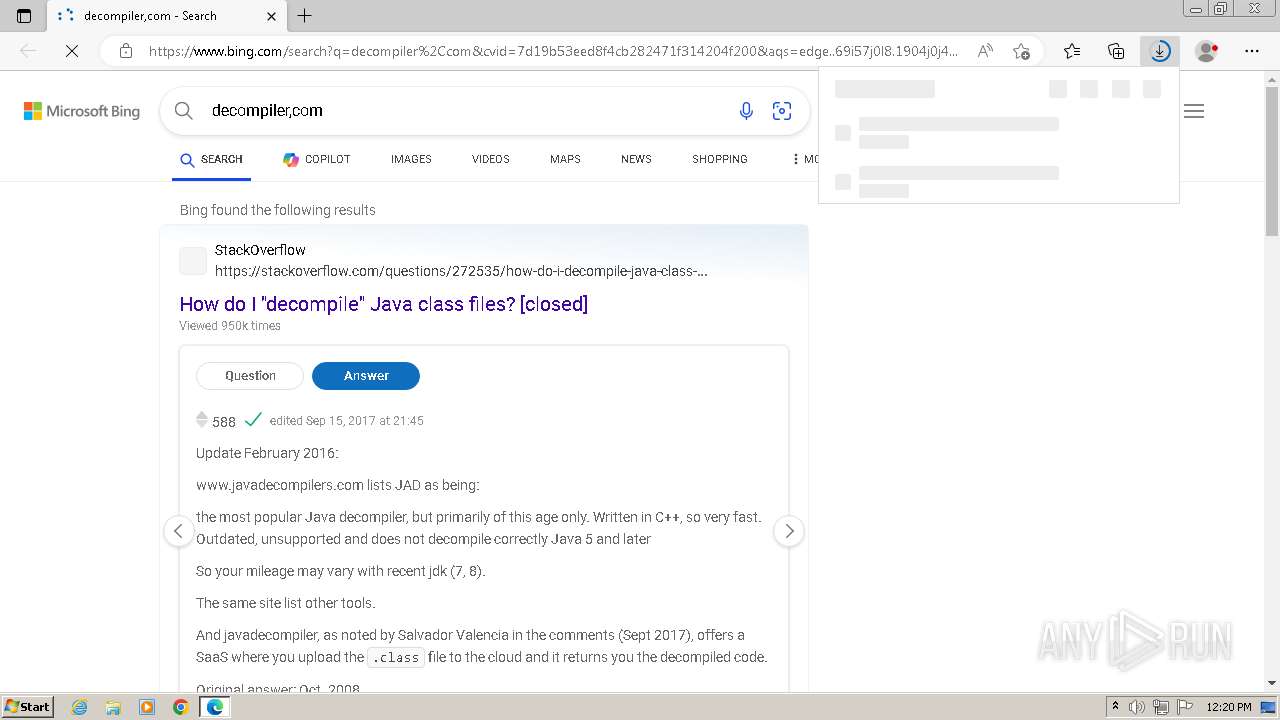Show the Answer pill
This screenshot has height=720, width=1280.
click(366, 376)
